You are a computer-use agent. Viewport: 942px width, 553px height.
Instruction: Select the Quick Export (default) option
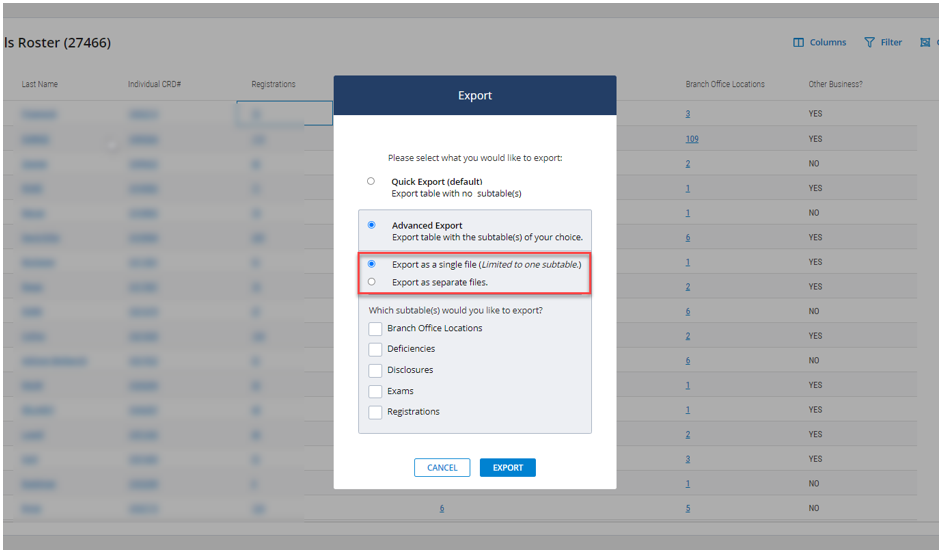(371, 181)
